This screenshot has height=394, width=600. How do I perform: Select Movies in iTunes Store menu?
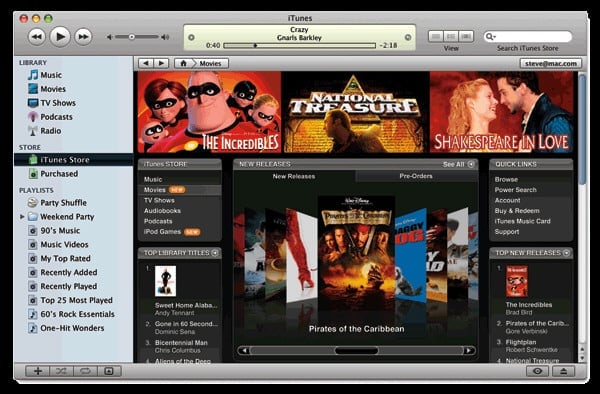click(155, 190)
